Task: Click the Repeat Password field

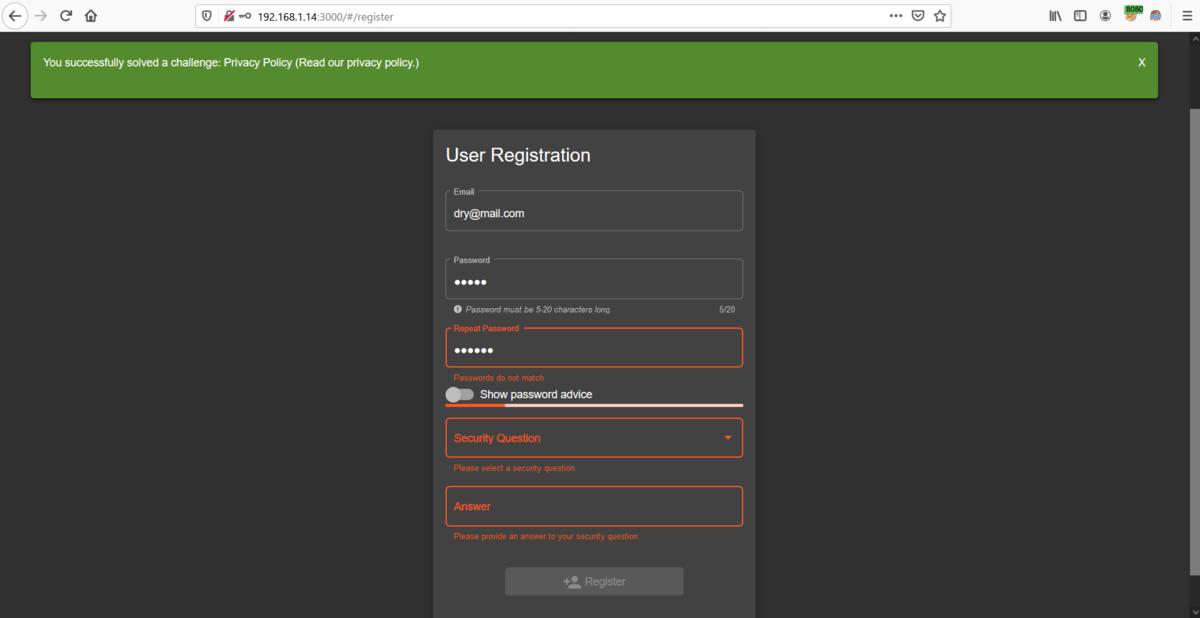Action: coord(594,347)
